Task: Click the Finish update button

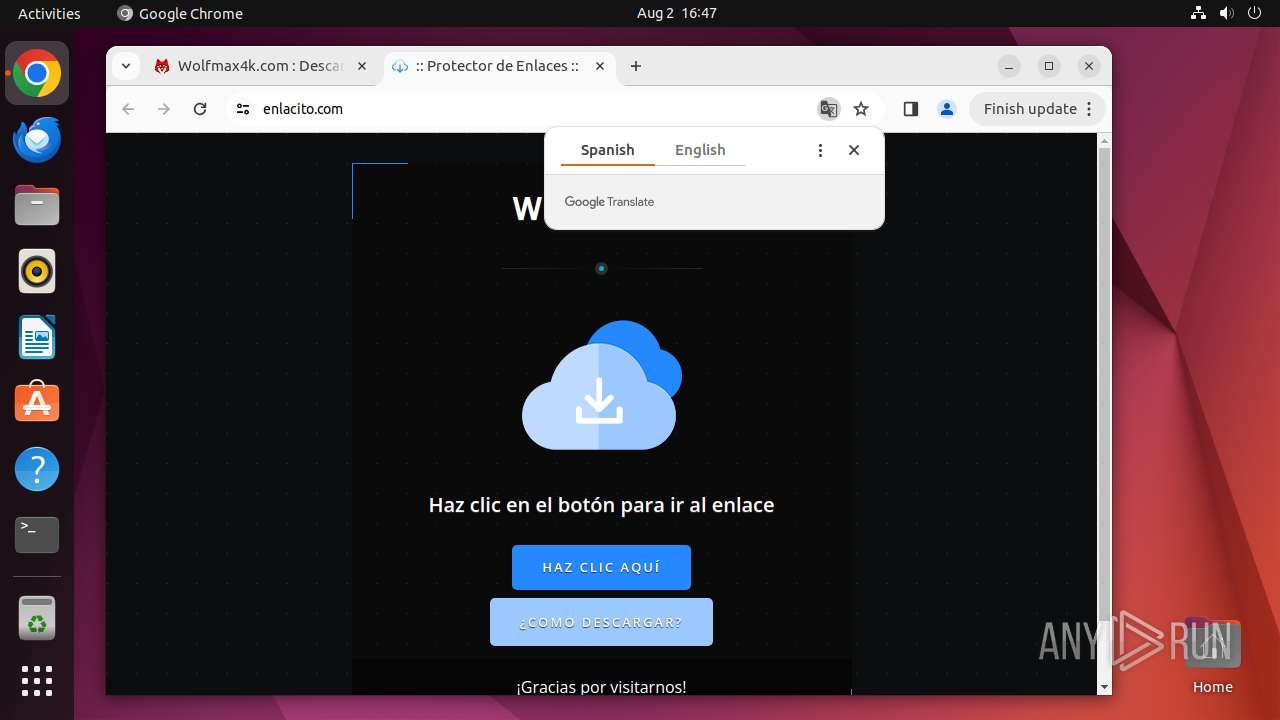Action: click(1037, 109)
